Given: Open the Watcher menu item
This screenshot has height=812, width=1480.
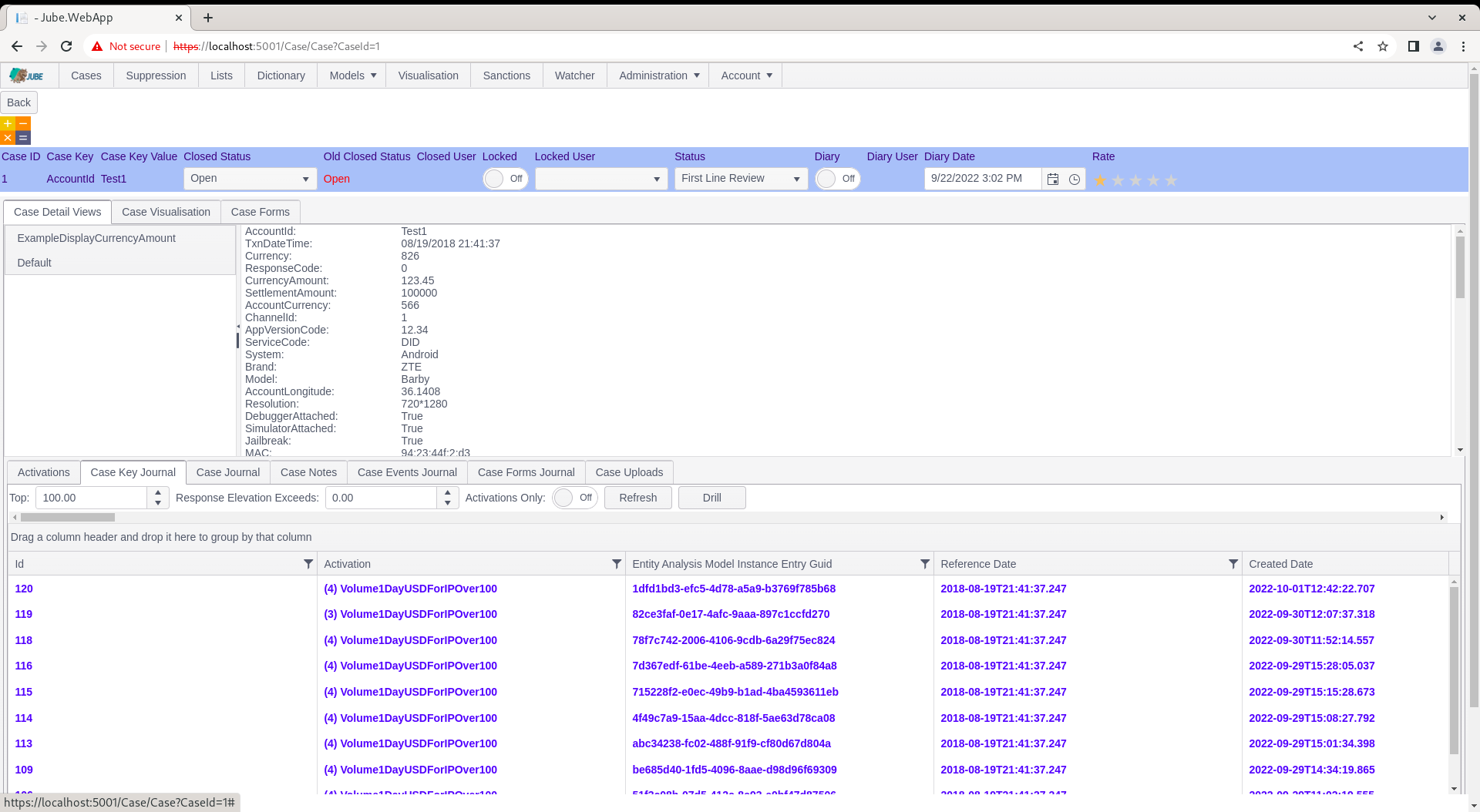Looking at the screenshot, I should [574, 75].
